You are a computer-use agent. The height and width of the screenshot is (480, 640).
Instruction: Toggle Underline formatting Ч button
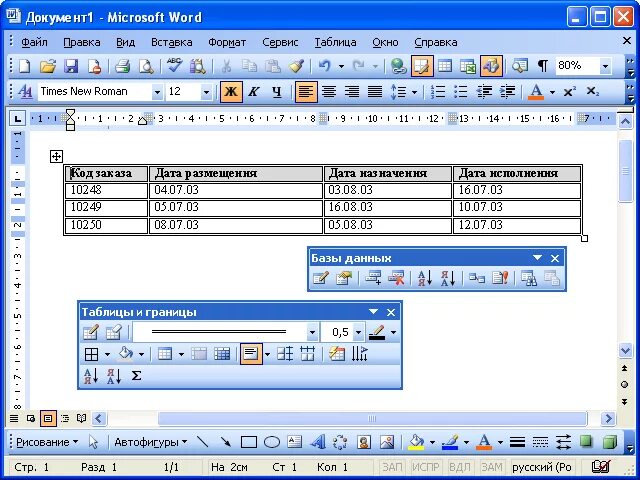click(277, 91)
